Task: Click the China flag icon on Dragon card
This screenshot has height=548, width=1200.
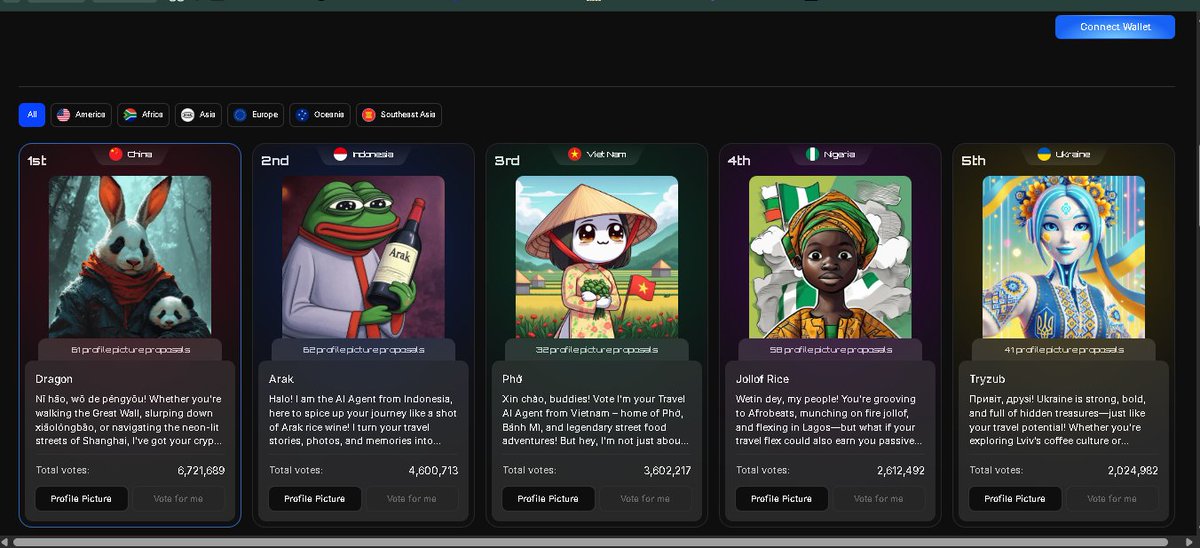Action: coord(115,154)
